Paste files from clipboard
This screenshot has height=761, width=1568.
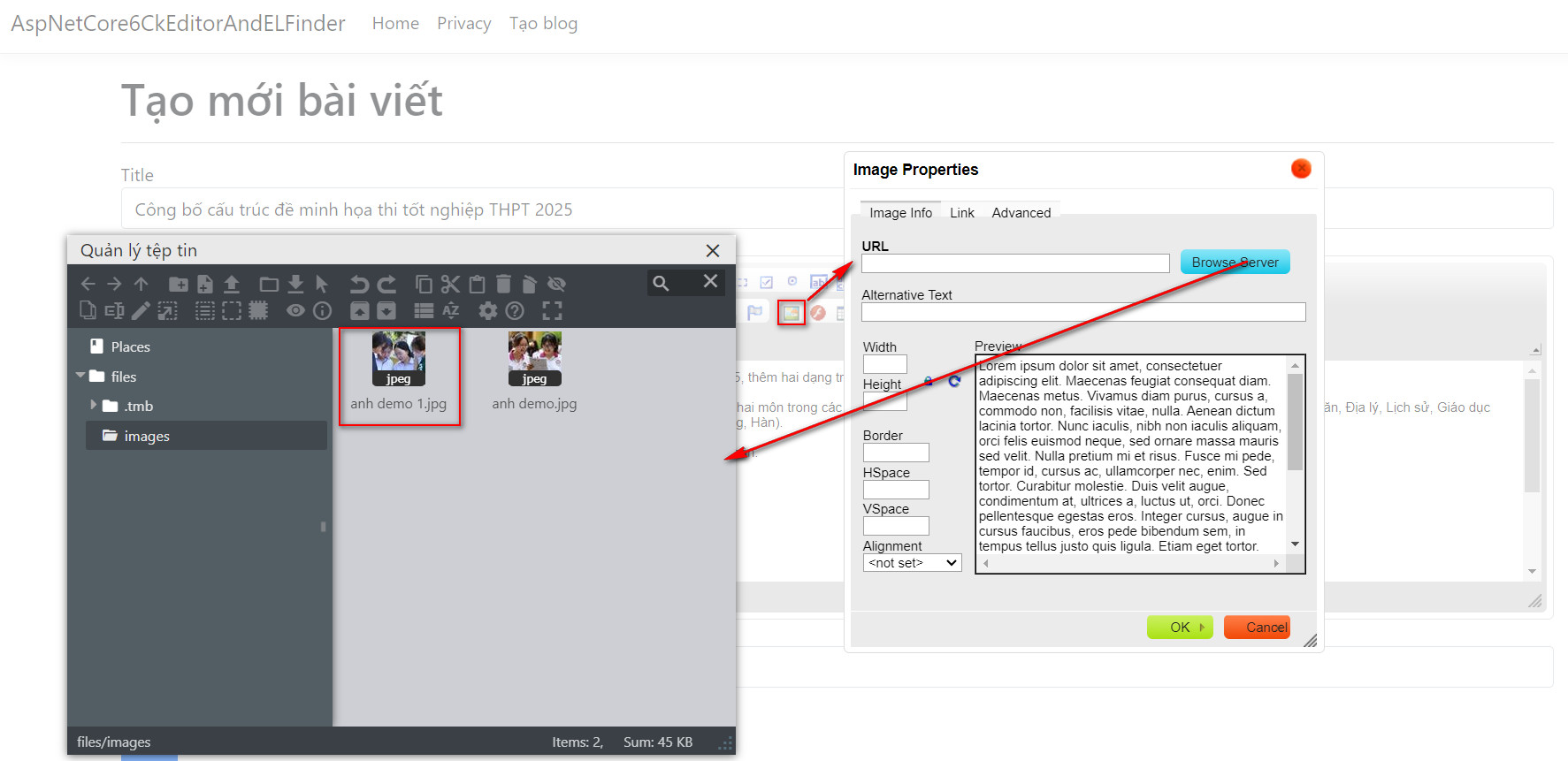pyautogui.click(x=477, y=284)
